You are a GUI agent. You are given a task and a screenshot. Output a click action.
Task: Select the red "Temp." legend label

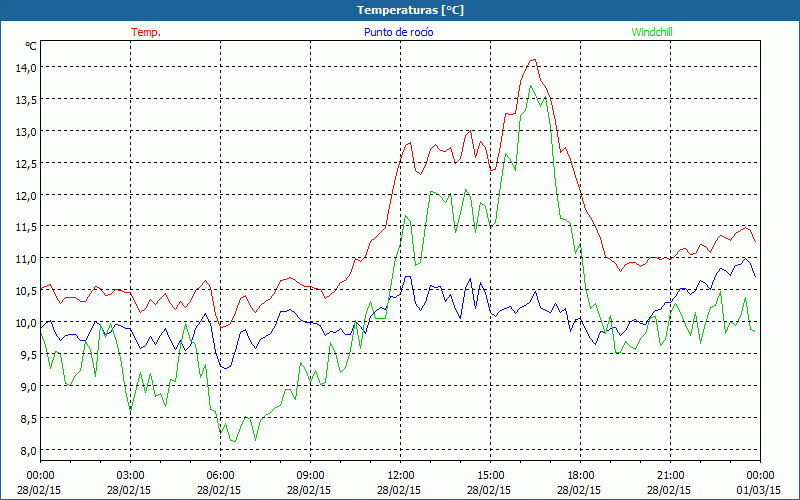tap(146, 32)
